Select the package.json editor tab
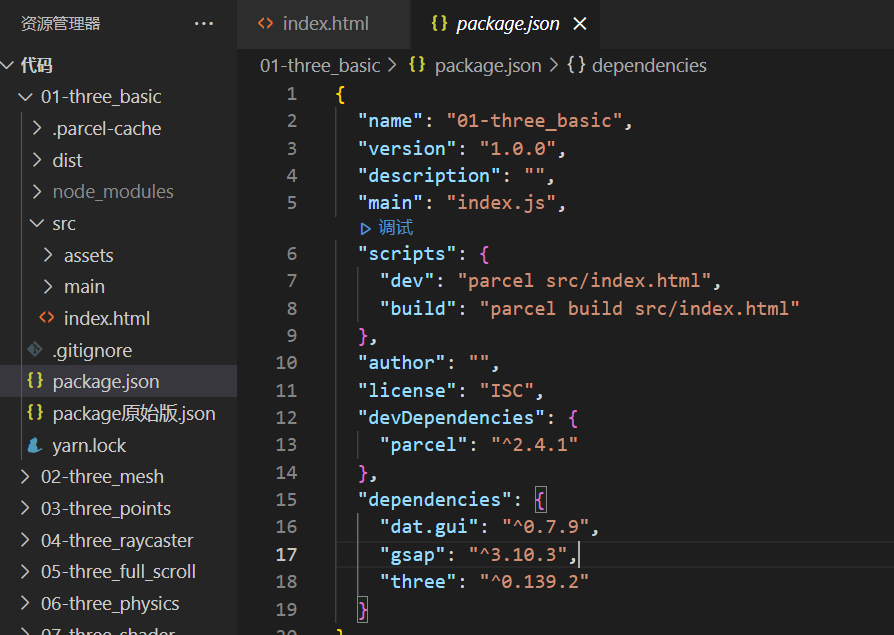Screen dimensions: 894x635 click(x=507, y=24)
